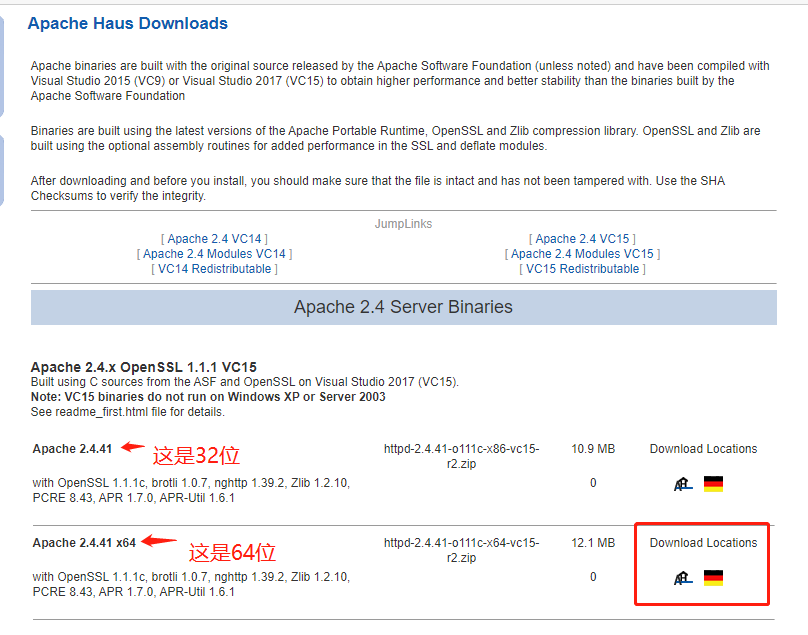Screen dimensions: 808x635
Task: Click the Apache 2.4.x OpenSSL 1.1.1 VC15 heading
Action: coord(144,367)
